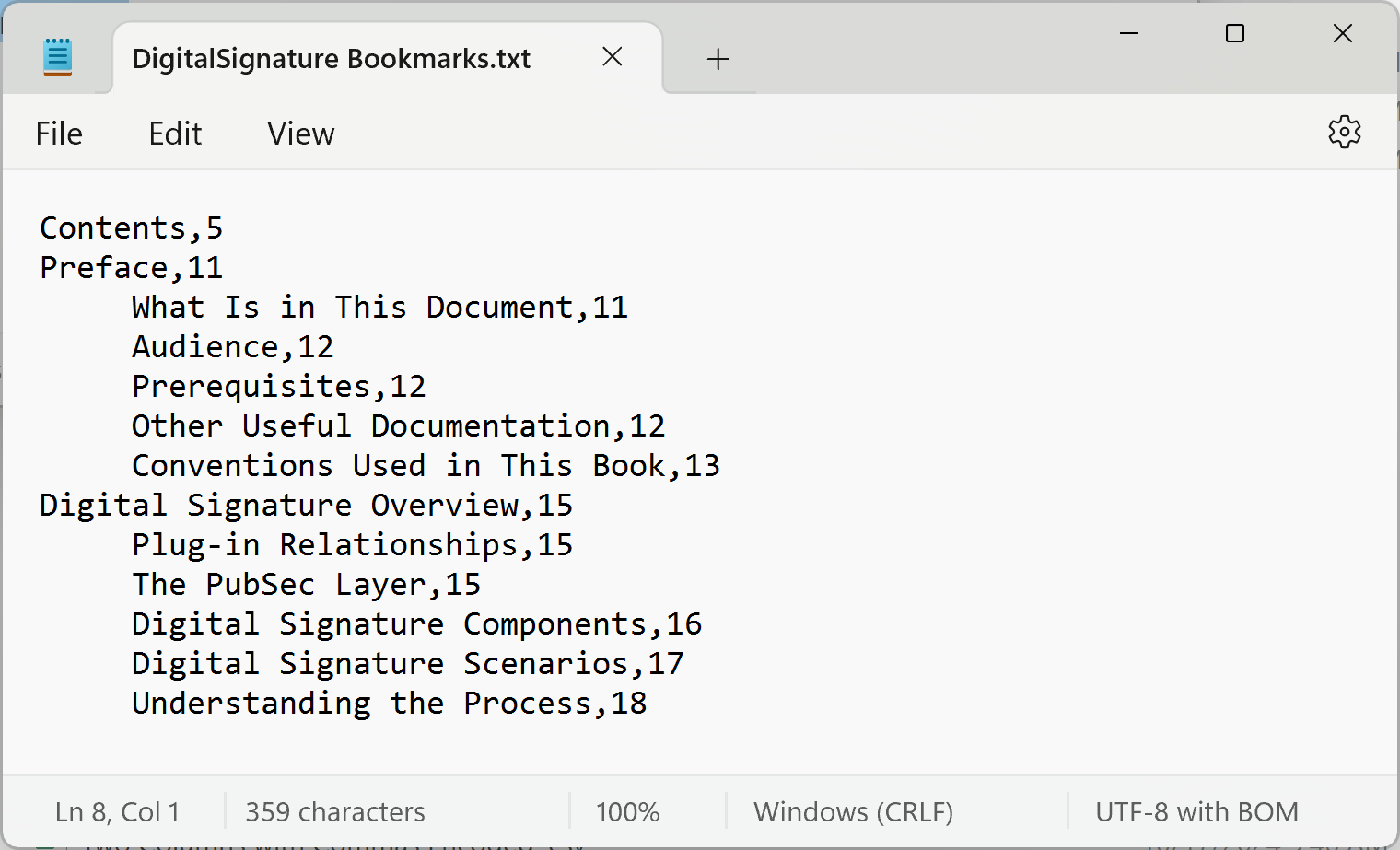Add a new tab with the plus button
Viewport: 1400px width, 850px height.
(717, 59)
